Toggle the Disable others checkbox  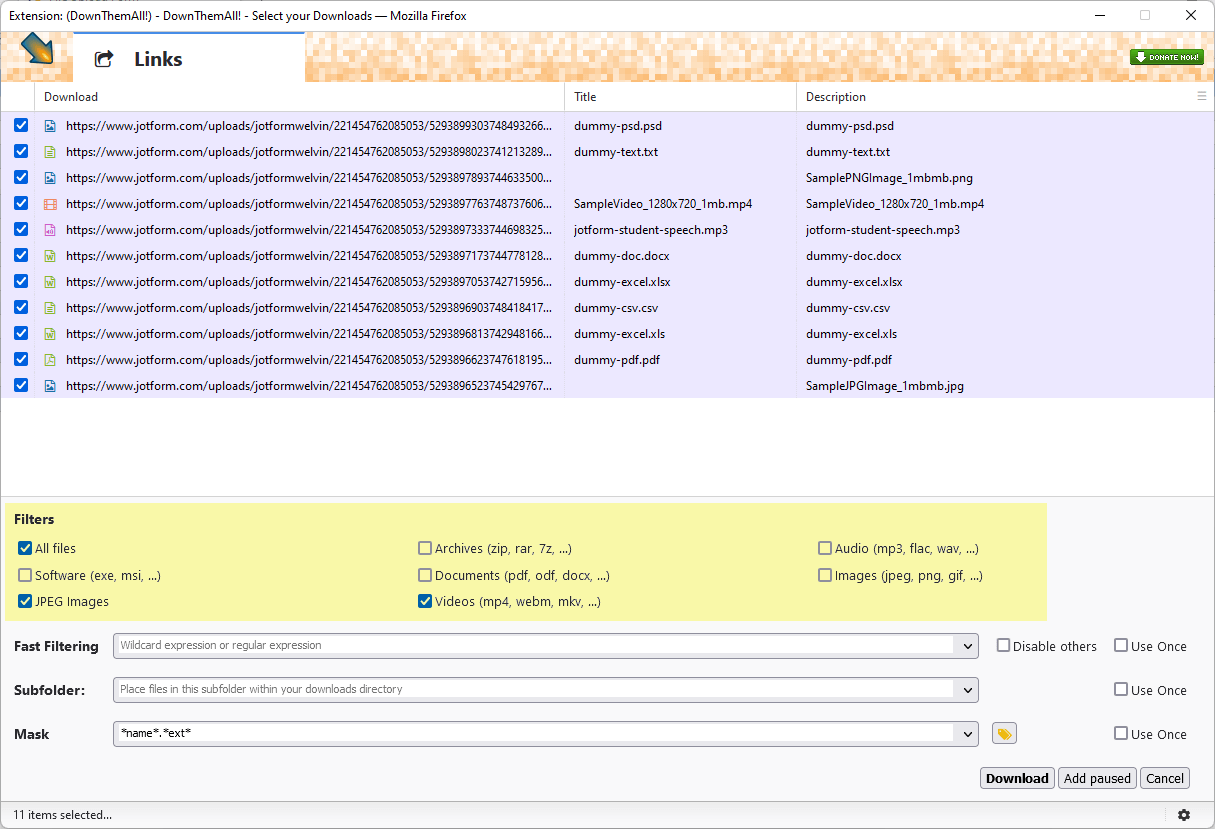(x=1003, y=646)
